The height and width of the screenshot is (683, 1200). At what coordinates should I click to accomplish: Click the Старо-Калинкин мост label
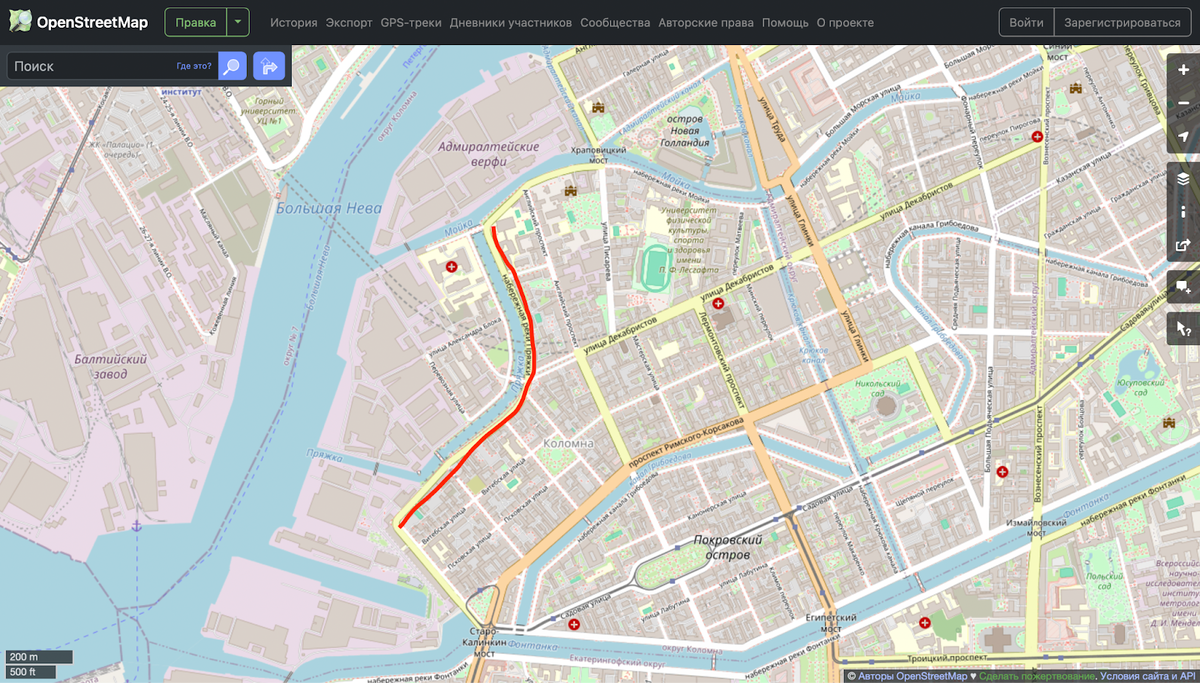tap(485, 642)
